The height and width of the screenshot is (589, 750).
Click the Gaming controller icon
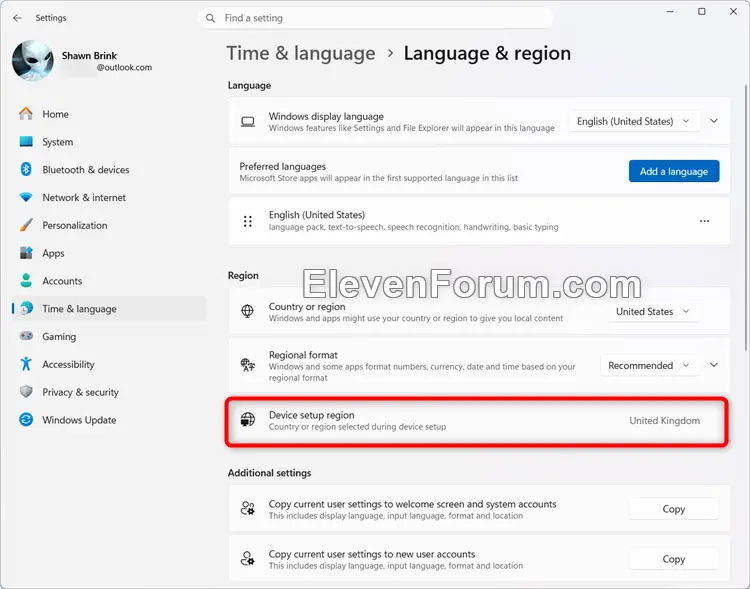(26, 336)
